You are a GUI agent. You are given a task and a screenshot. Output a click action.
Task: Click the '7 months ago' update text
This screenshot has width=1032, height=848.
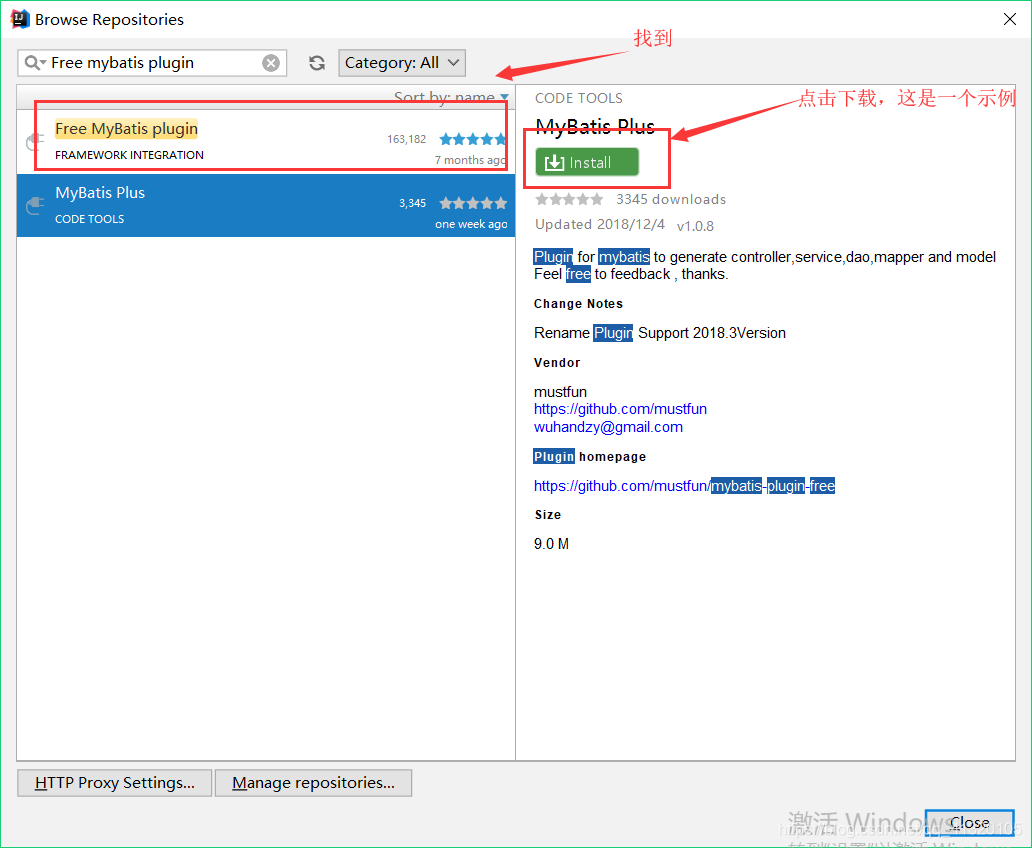point(470,160)
